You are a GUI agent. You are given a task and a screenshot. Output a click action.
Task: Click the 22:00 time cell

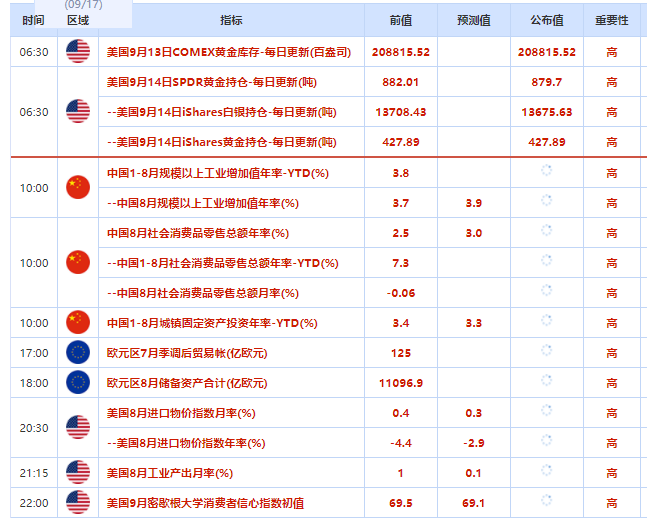[x=34, y=503]
